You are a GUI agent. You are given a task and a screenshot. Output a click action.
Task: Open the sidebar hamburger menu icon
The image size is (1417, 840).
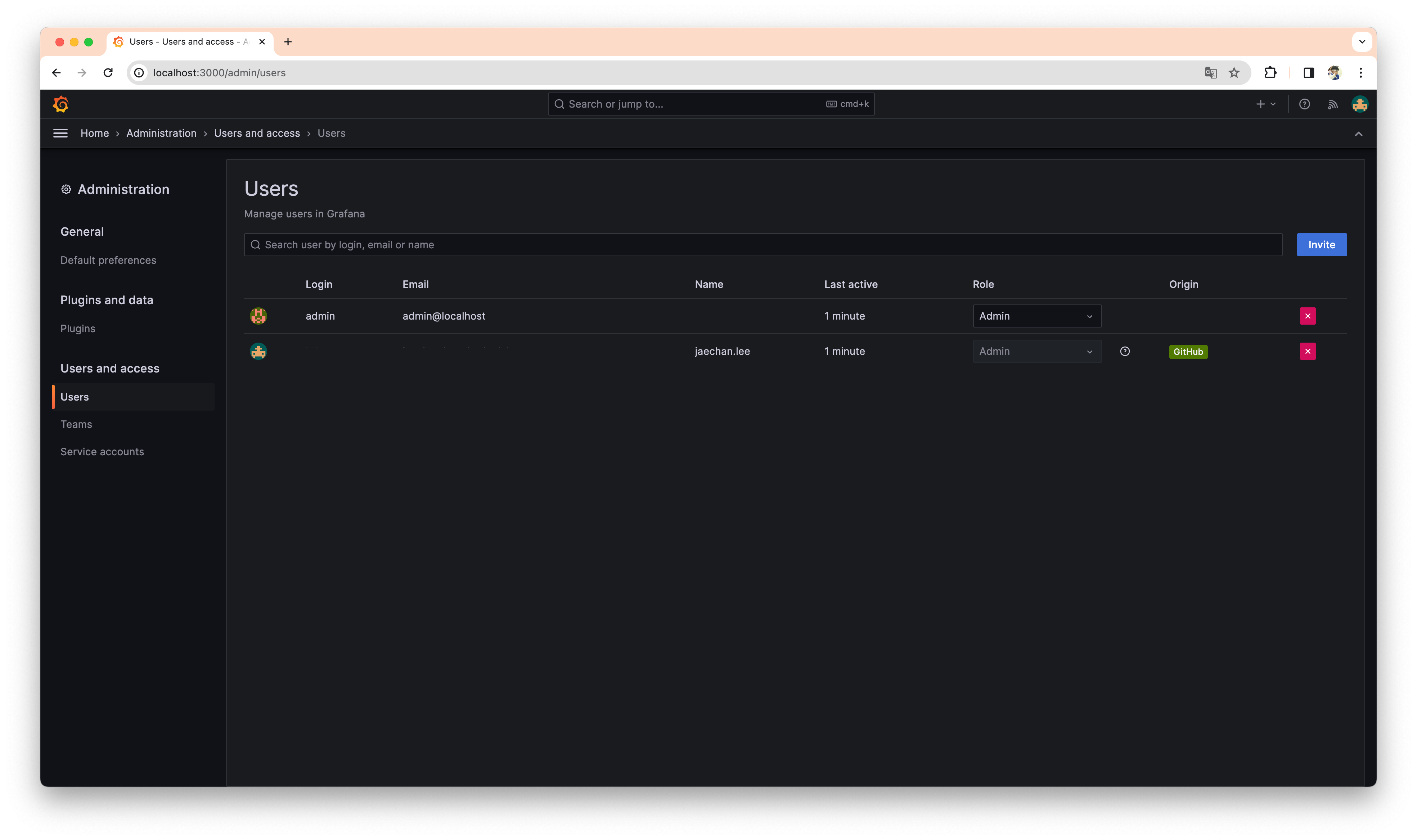(x=60, y=133)
